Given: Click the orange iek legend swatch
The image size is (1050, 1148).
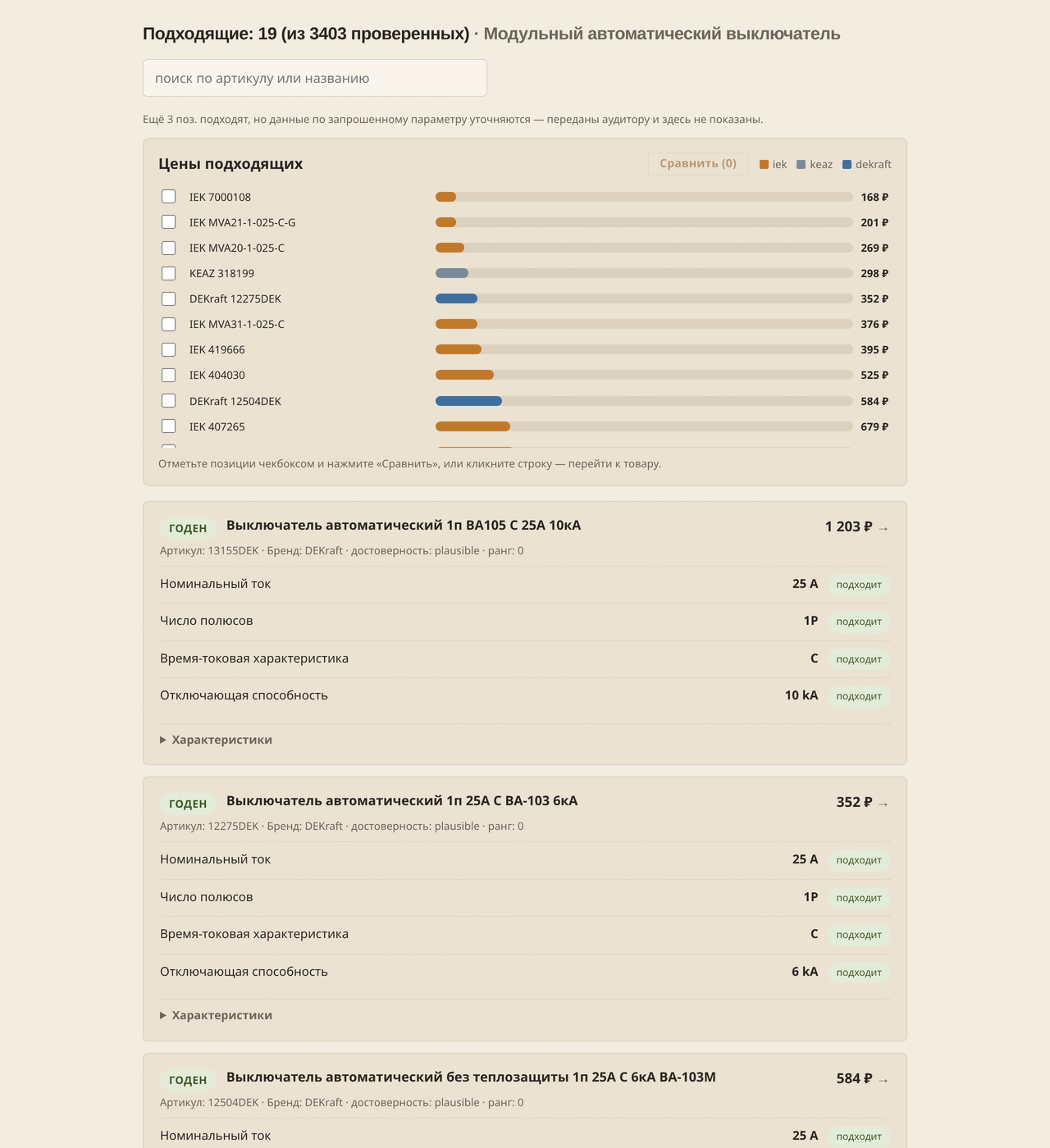Looking at the screenshot, I should tap(764, 165).
